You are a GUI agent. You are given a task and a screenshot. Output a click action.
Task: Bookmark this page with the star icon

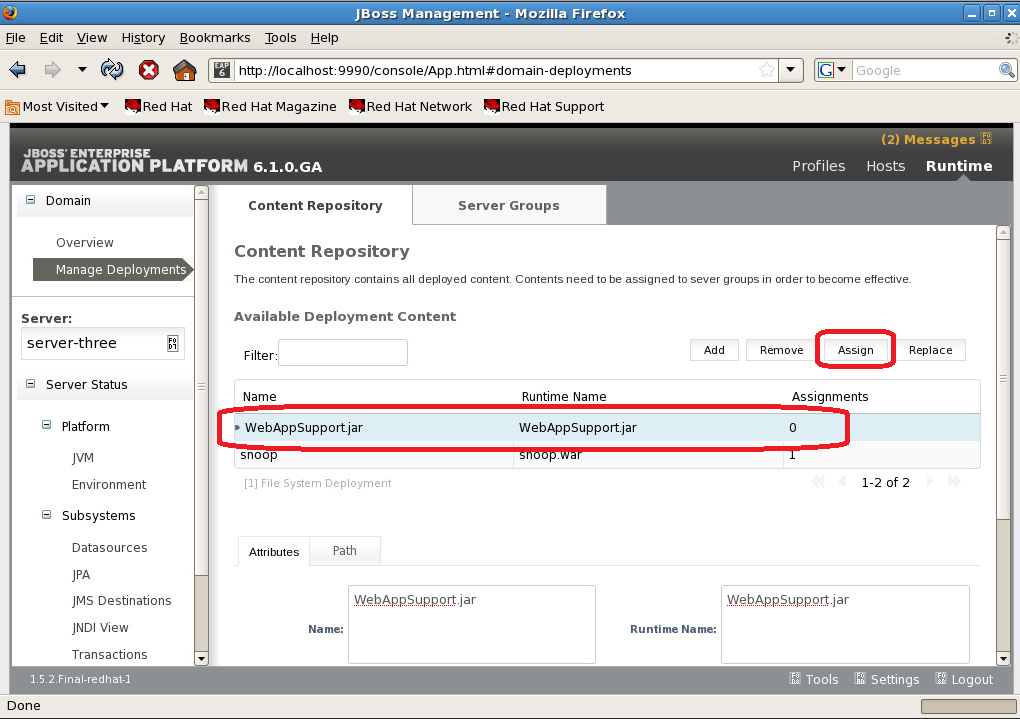point(767,70)
